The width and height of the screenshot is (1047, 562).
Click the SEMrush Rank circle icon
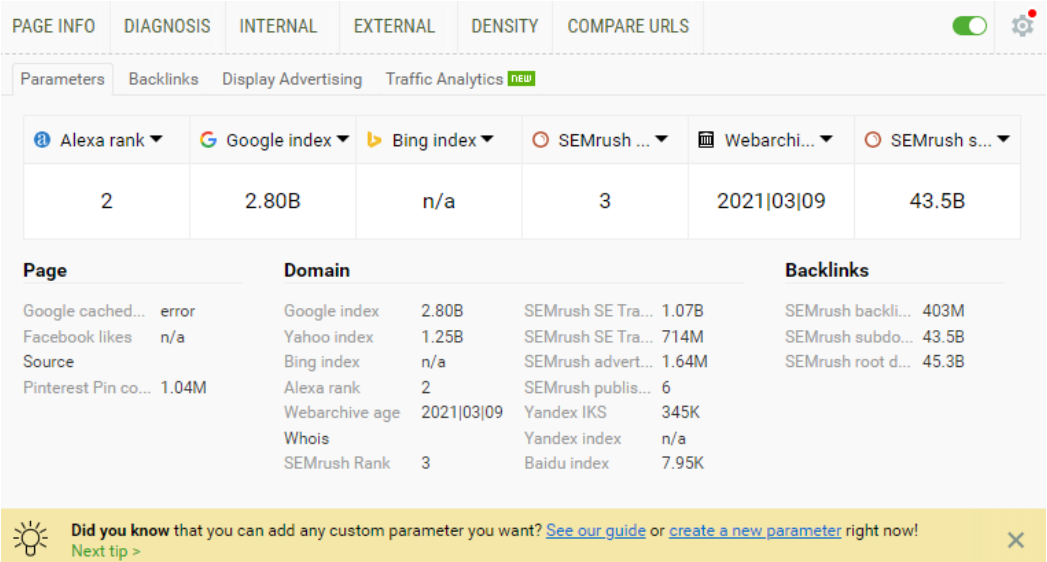point(540,139)
